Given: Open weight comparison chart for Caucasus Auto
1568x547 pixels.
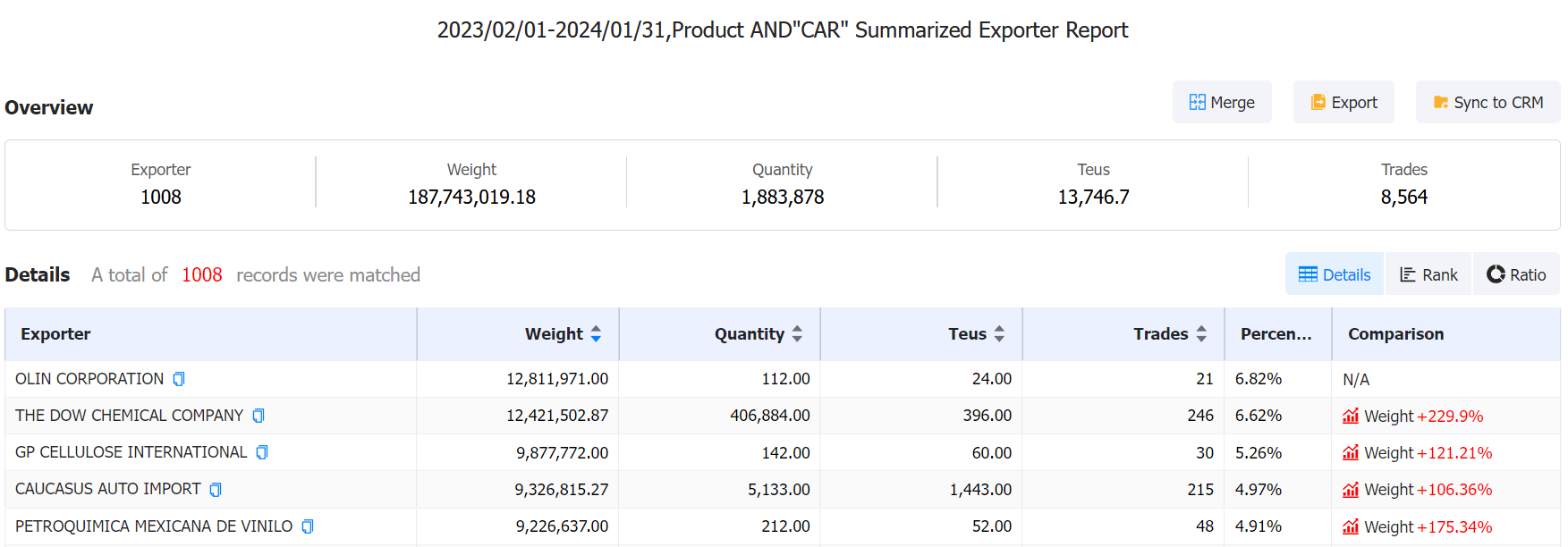Looking at the screenshot, I should click(1351, 490).
